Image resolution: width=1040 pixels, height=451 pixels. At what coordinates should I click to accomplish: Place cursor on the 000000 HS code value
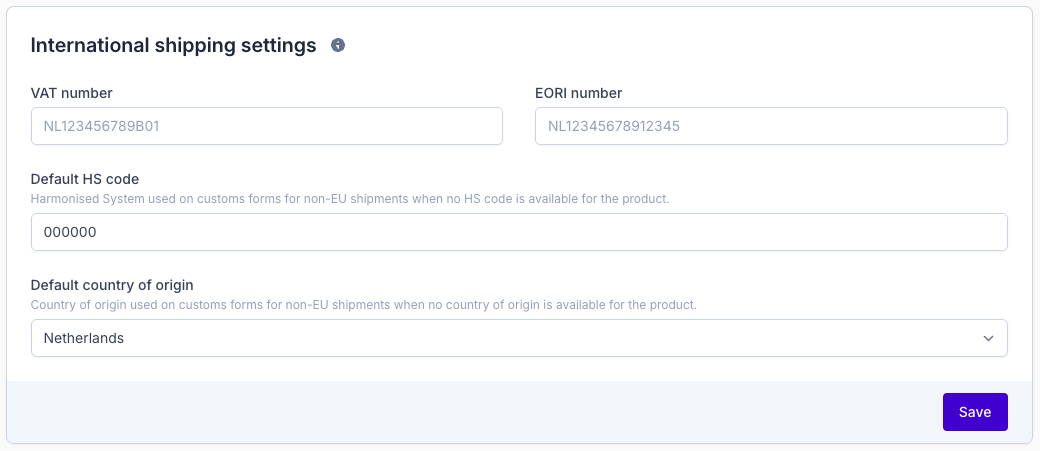pos(69,232)
